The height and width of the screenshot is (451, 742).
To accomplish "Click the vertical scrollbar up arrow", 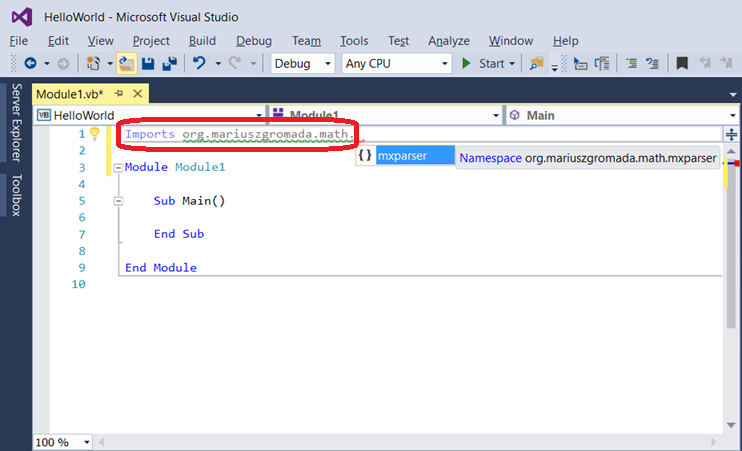I will click(x=731, y=151).
